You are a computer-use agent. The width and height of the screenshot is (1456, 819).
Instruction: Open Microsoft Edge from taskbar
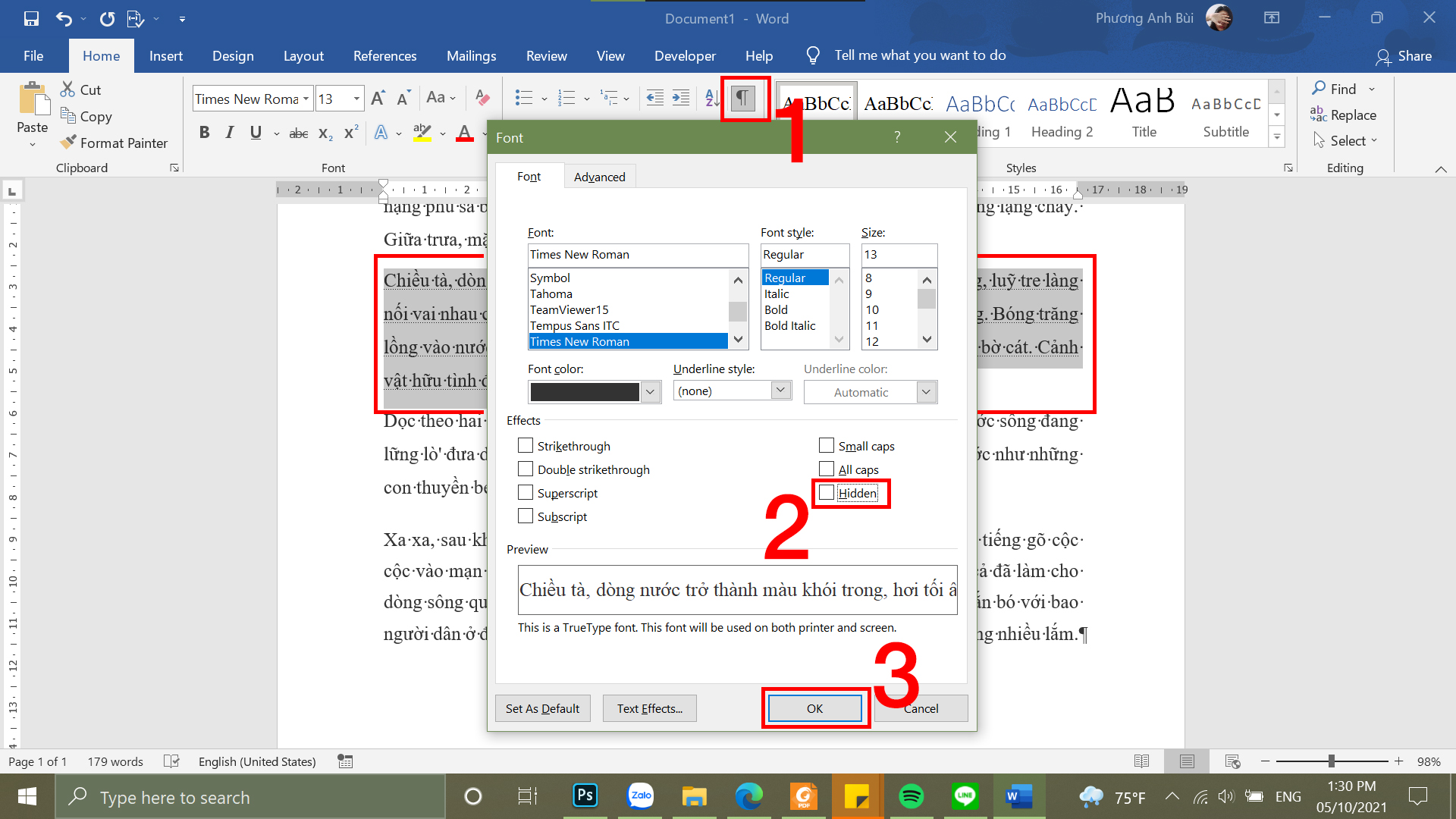tap(748, 796)
